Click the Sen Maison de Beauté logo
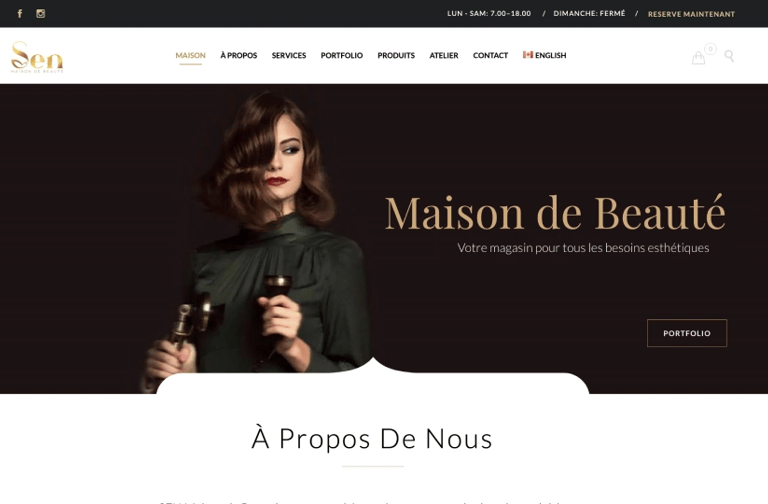Screen dimensions: 768x504 pos(37,57)
